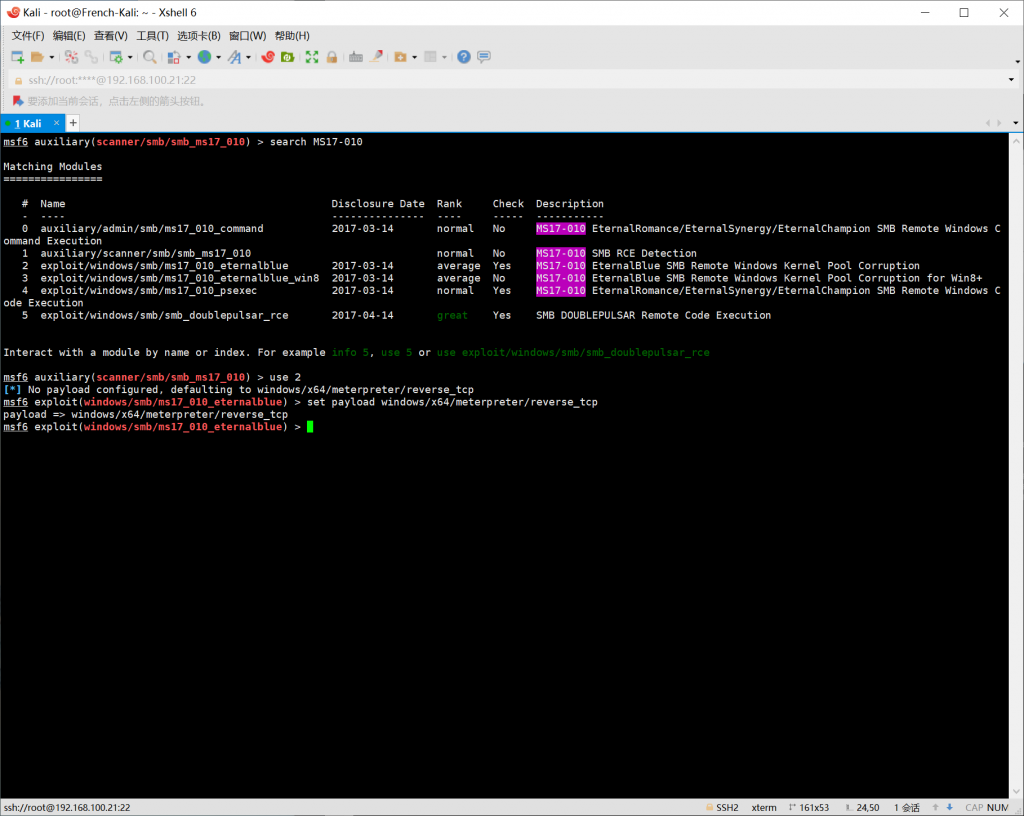Viewport: 1024px width, 816px height.
Task: Click the smb_doublepulsar_rce module name
Action: (164, 315)
